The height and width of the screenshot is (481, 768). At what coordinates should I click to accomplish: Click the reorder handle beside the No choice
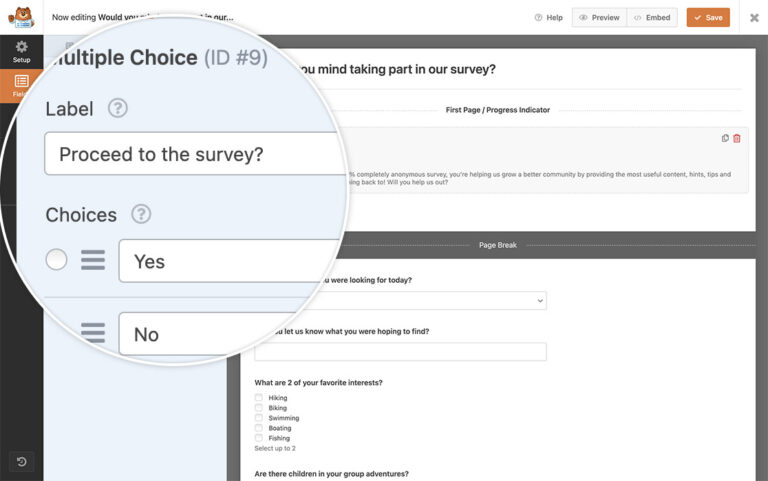pos(93,333)
